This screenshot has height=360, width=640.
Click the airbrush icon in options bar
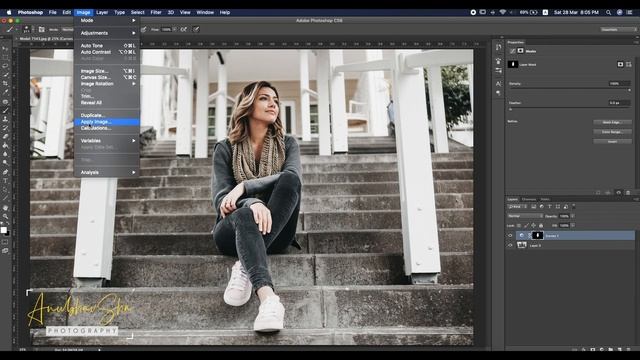click(184, 29)
